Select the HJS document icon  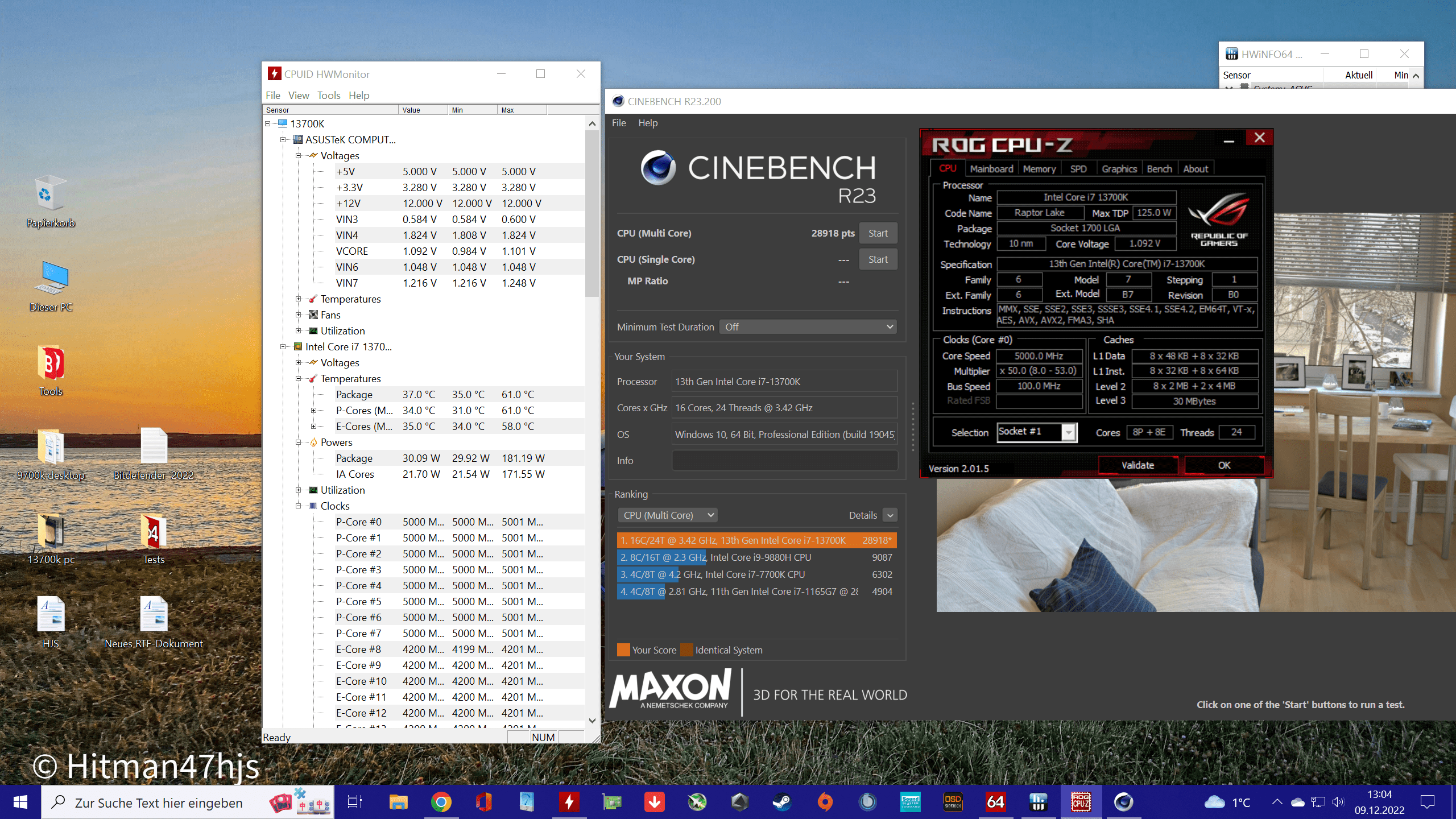(51, 623)
